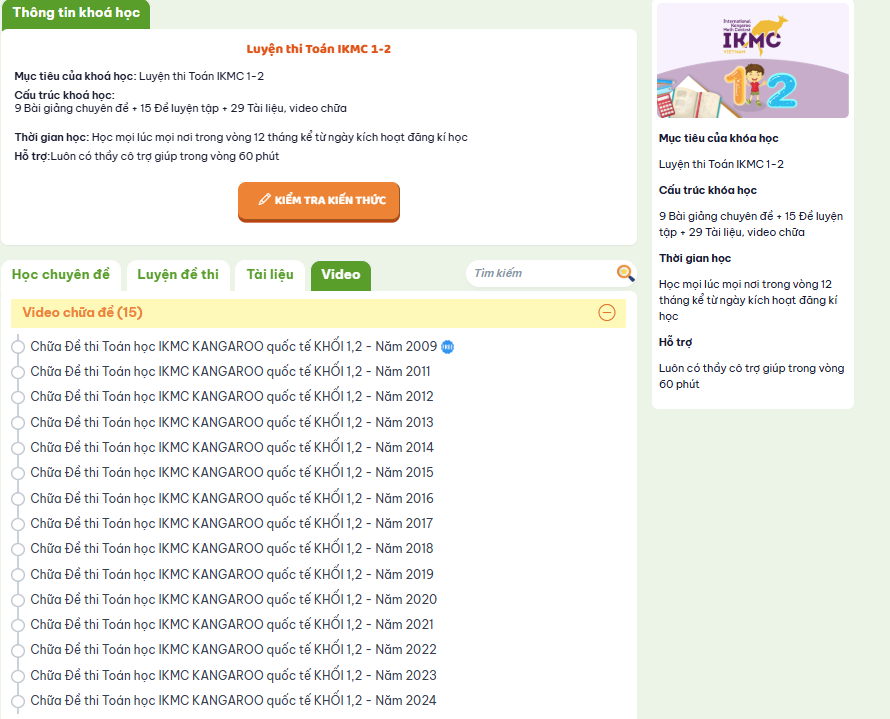Select the Năm 2014 exam video
Image resolution: width=890 pixels, height=719 pixels.
point(232,447)
